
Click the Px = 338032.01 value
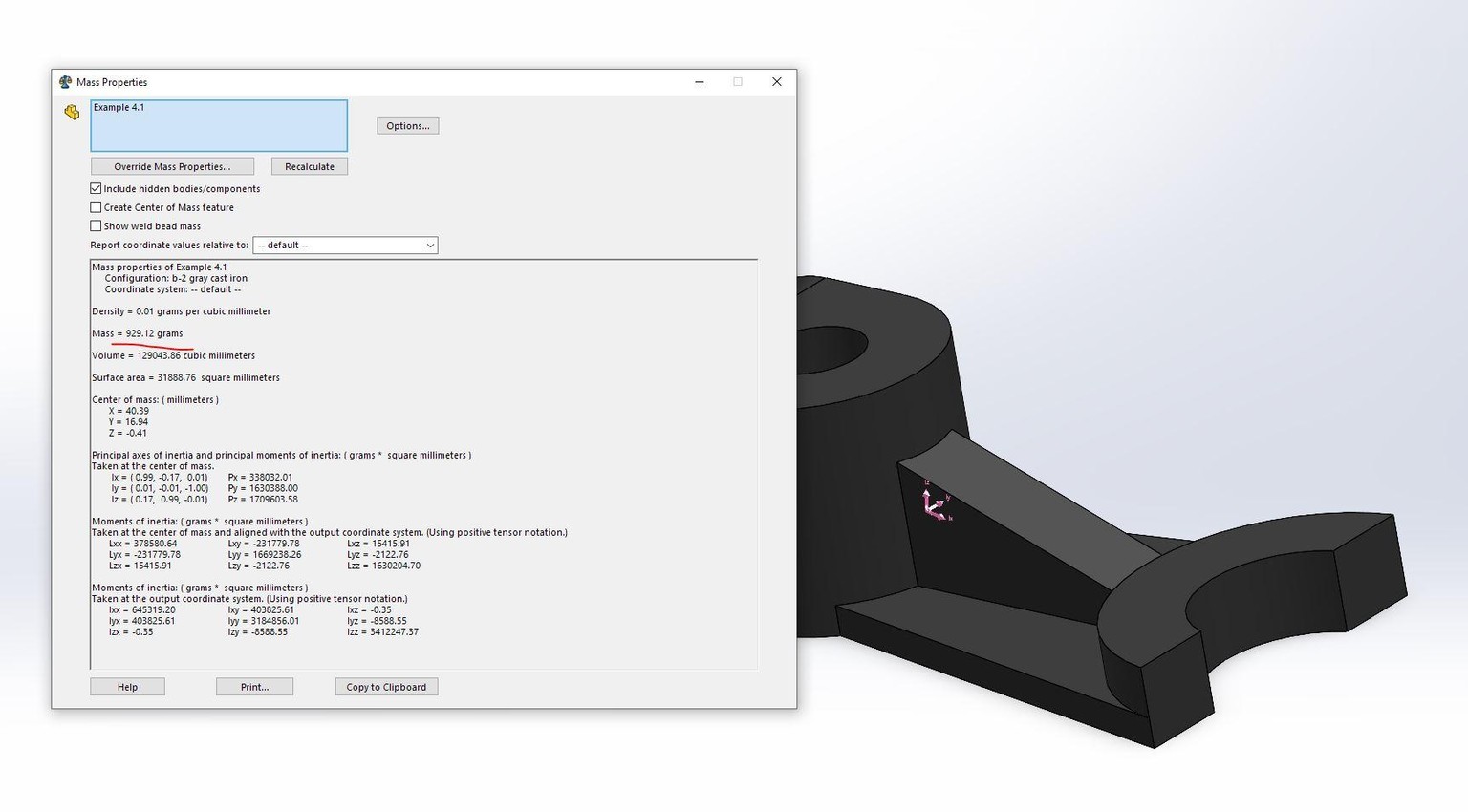[x=261, y=478]
